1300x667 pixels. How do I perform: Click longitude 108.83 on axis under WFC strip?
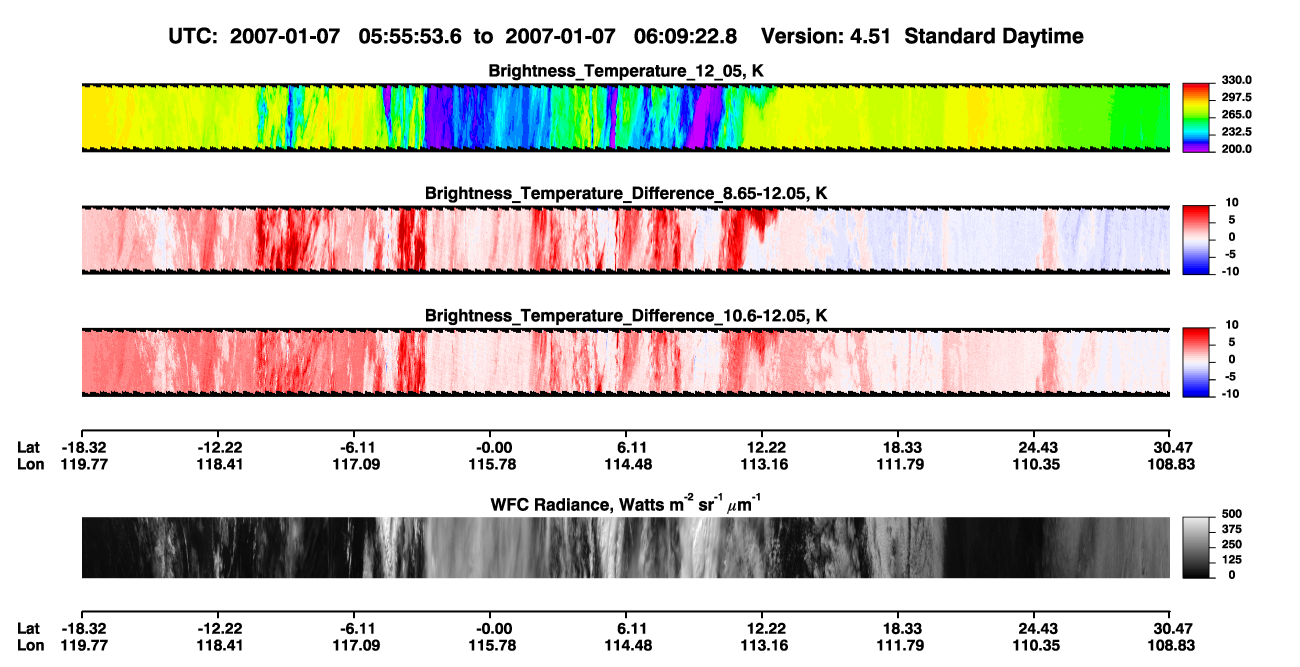[1171, 645]
